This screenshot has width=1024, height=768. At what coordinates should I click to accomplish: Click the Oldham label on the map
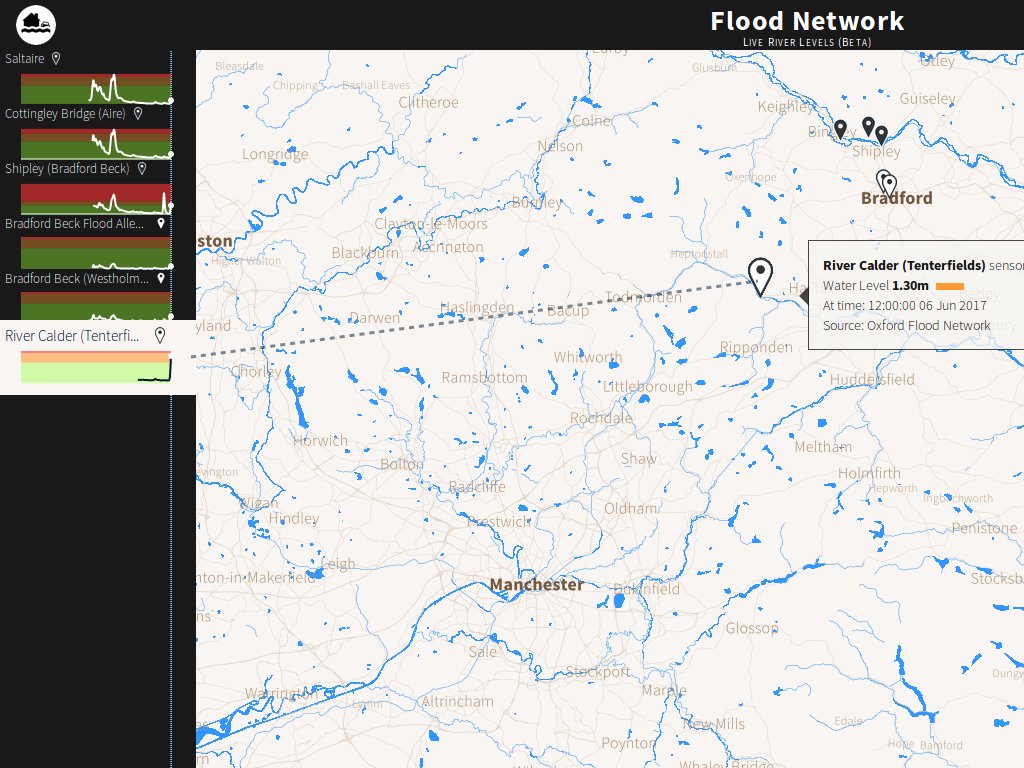coord(631,508)
